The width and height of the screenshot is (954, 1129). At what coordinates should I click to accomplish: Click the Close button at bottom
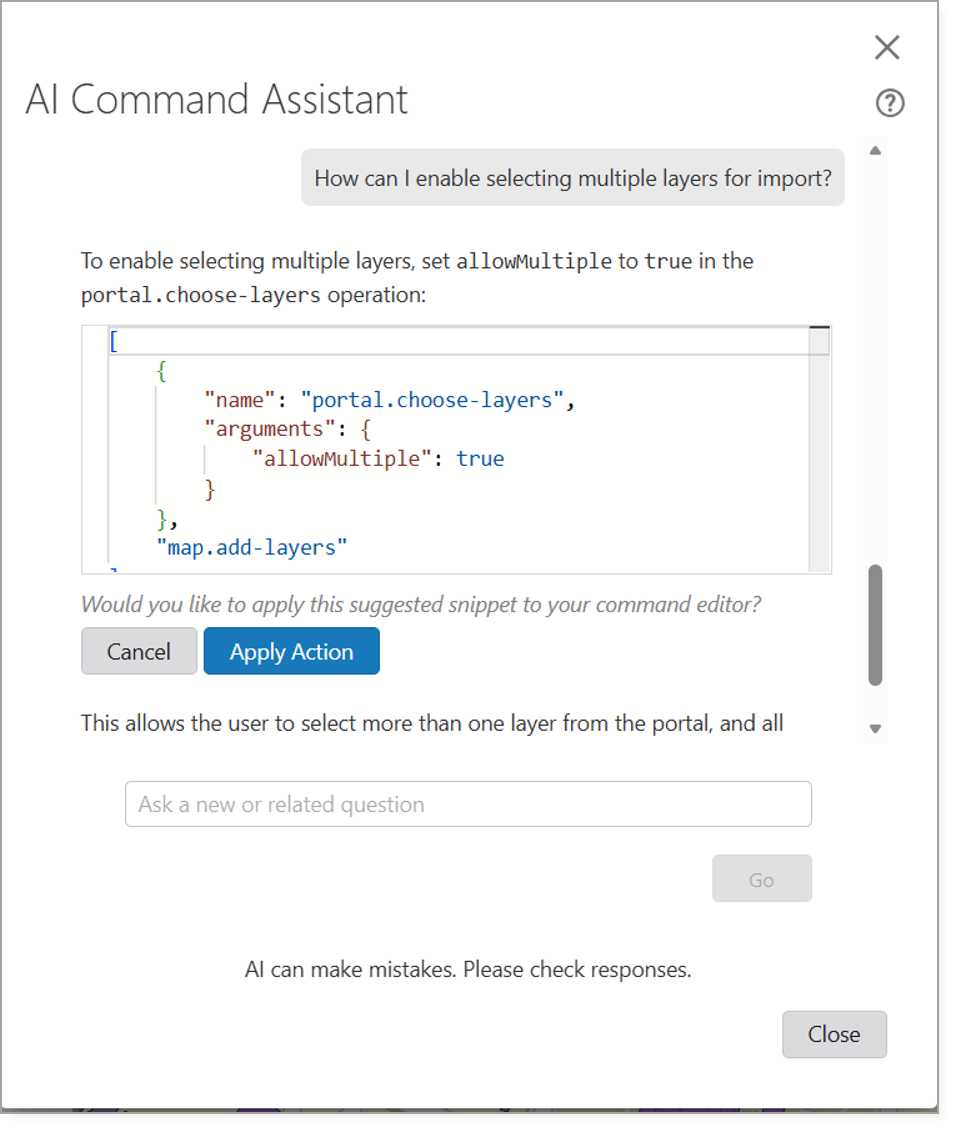coord(834,1034)
